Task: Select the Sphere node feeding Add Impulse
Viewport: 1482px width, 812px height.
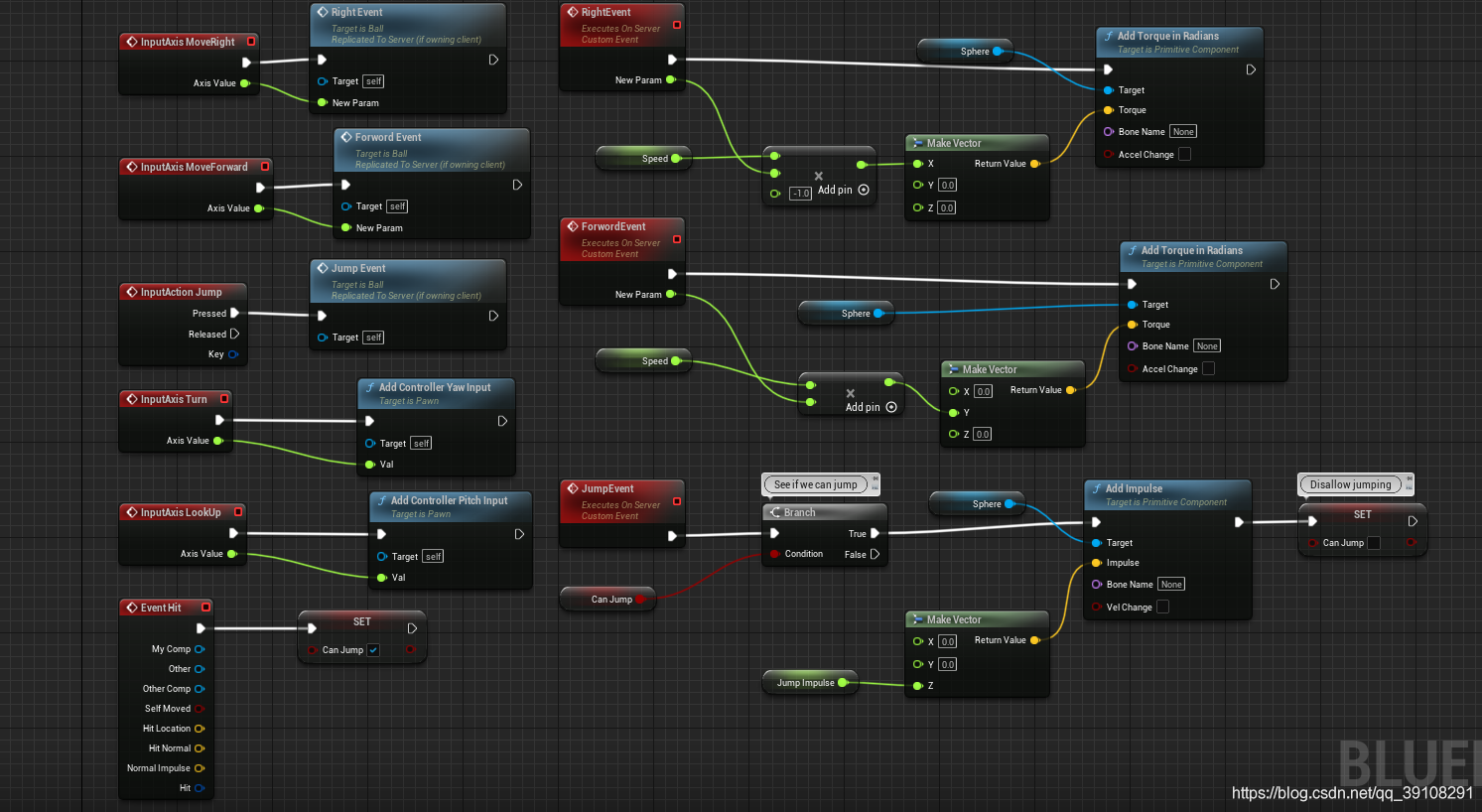Action: point(976,504)
